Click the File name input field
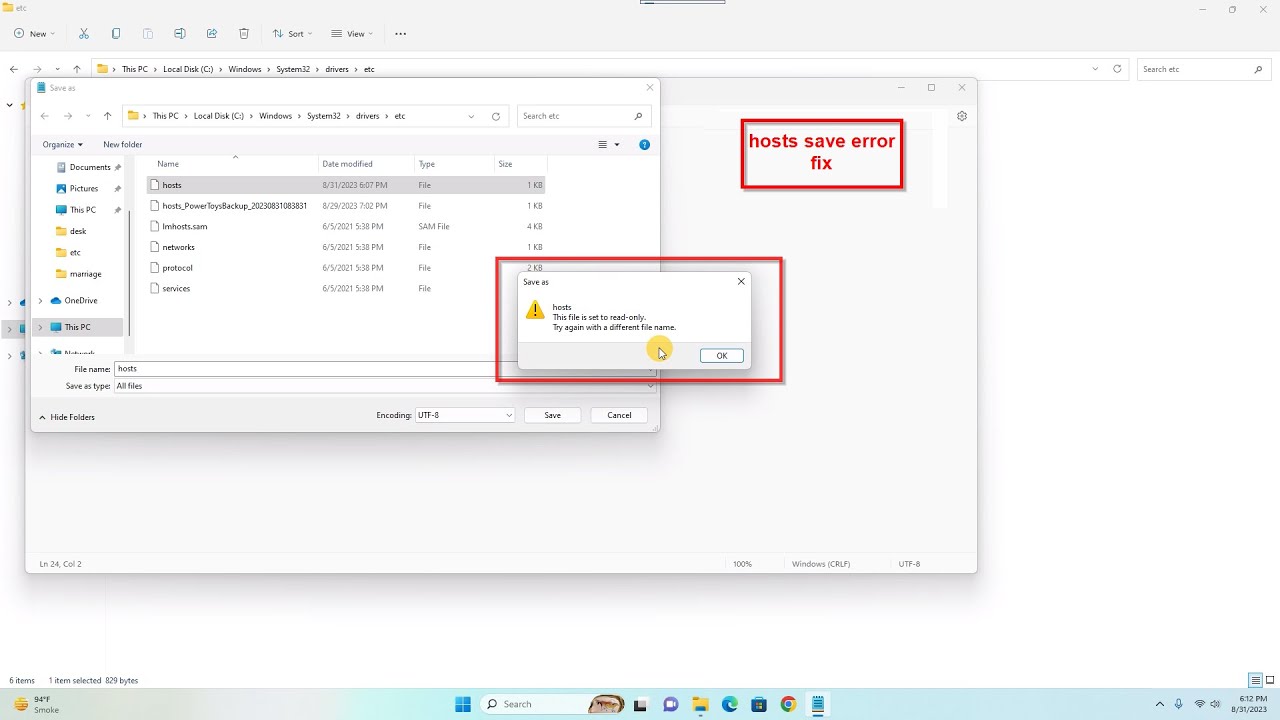This screenshot has width=1280, height=720. [x=385, y=369]
